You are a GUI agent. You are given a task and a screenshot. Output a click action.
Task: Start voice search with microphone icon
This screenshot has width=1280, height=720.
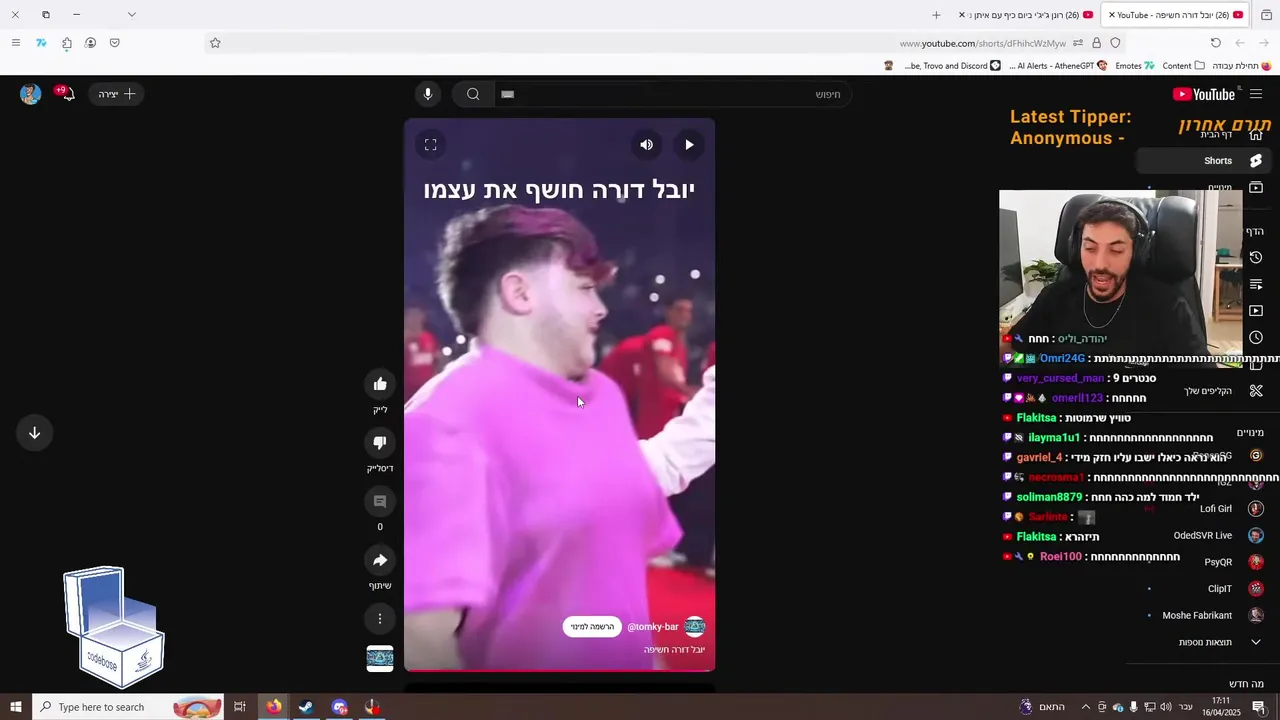[x=428, y=94]
